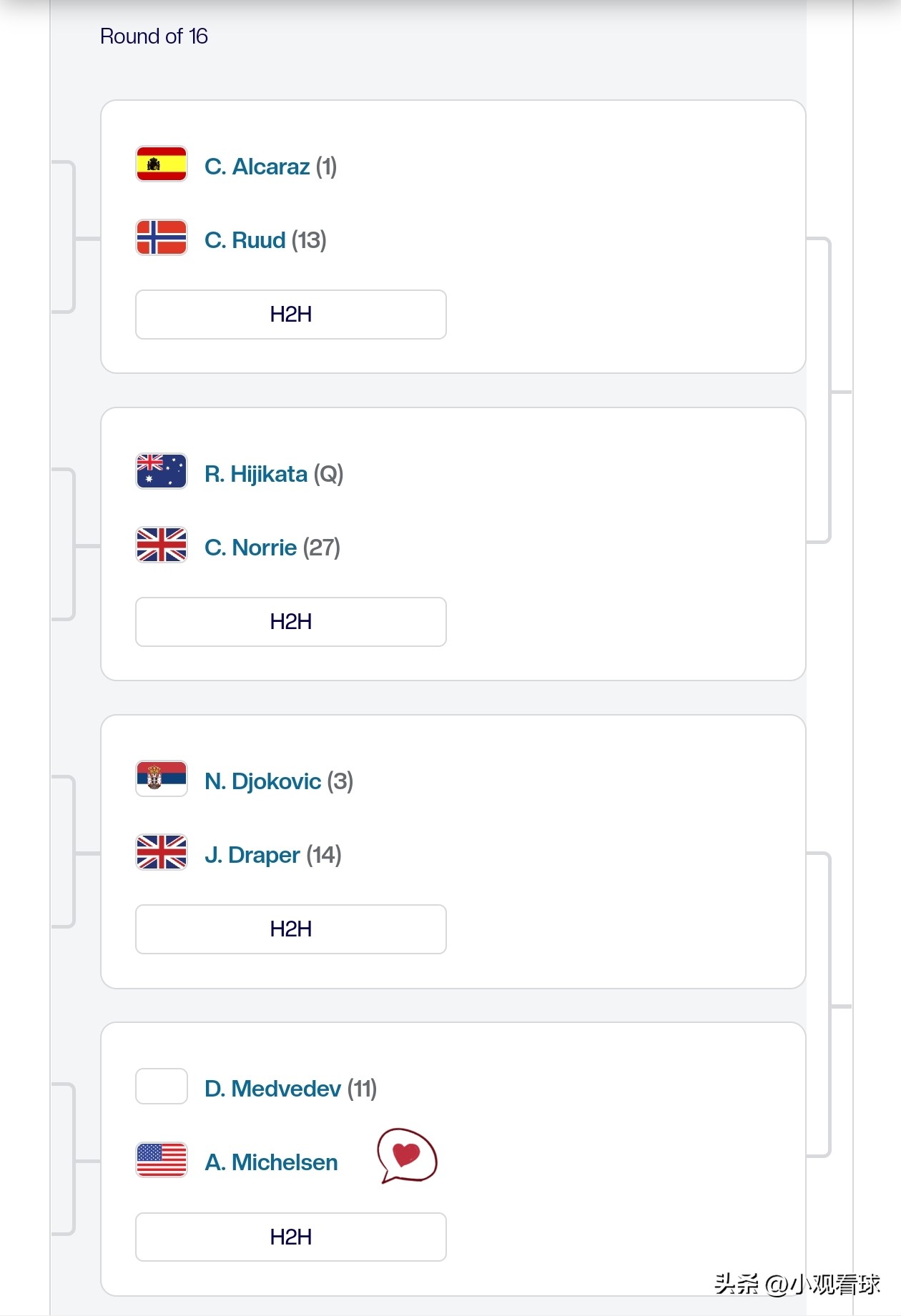
Task: Click the Norway flag icon beside Ruud
Action: pos(162,238)
